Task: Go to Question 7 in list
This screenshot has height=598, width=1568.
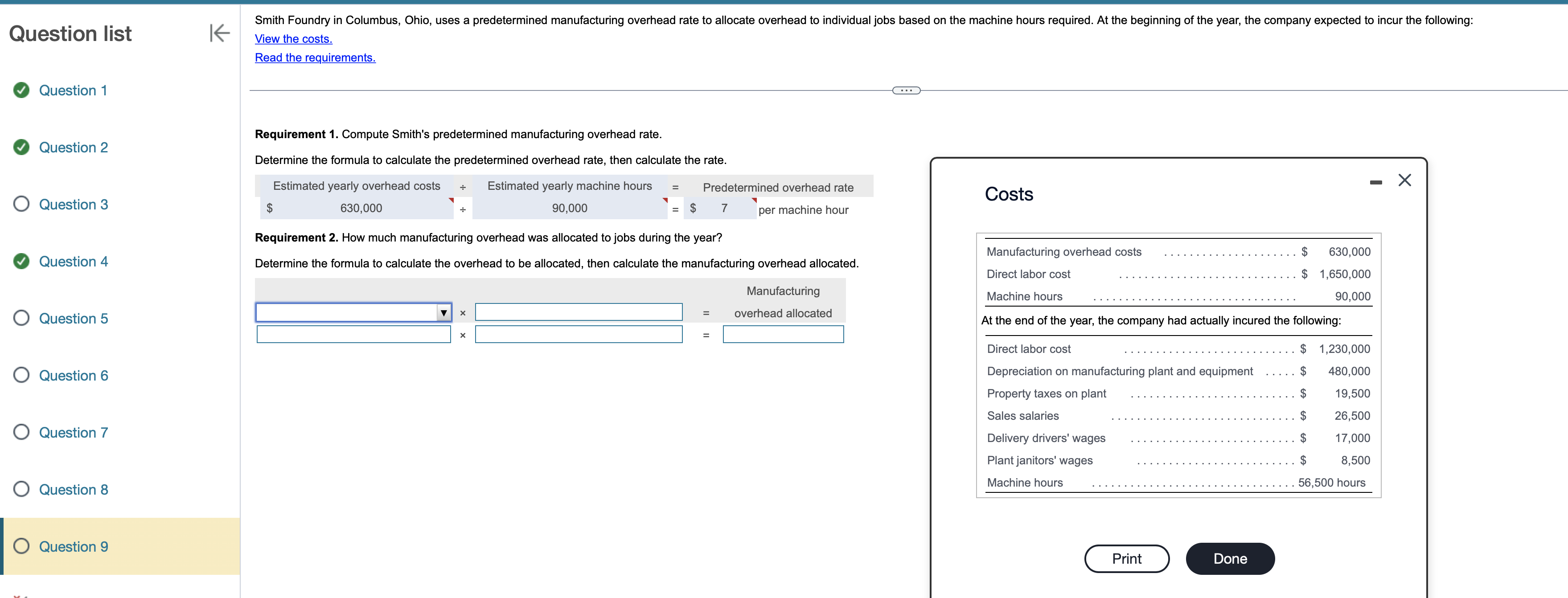Action: (73, 433)
